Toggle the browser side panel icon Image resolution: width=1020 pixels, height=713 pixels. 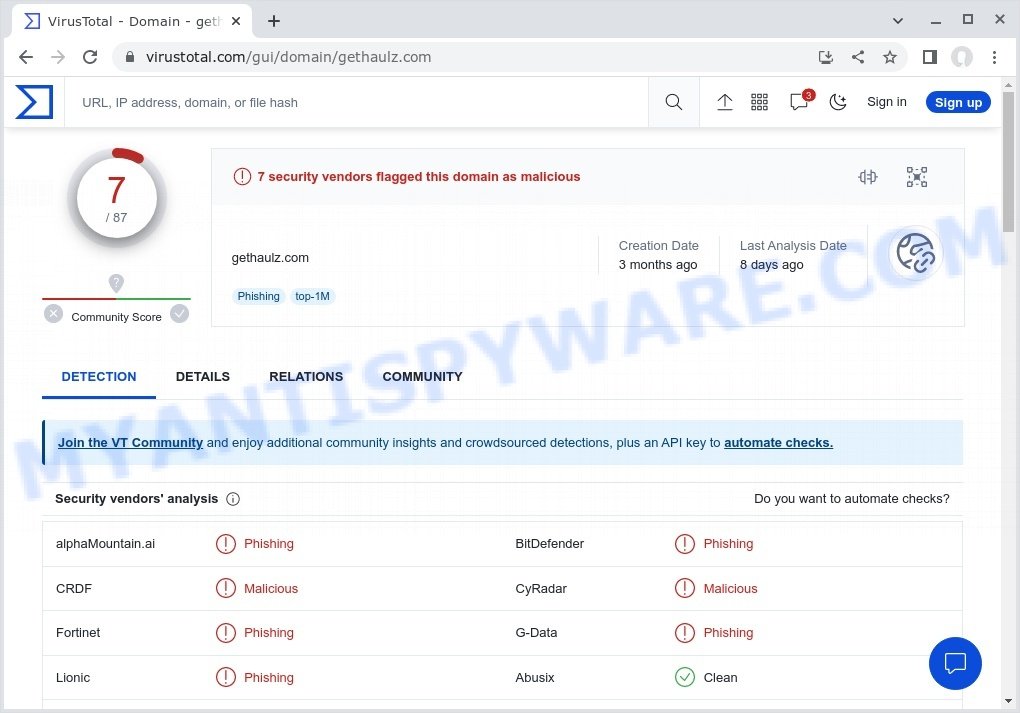point(930,57)
